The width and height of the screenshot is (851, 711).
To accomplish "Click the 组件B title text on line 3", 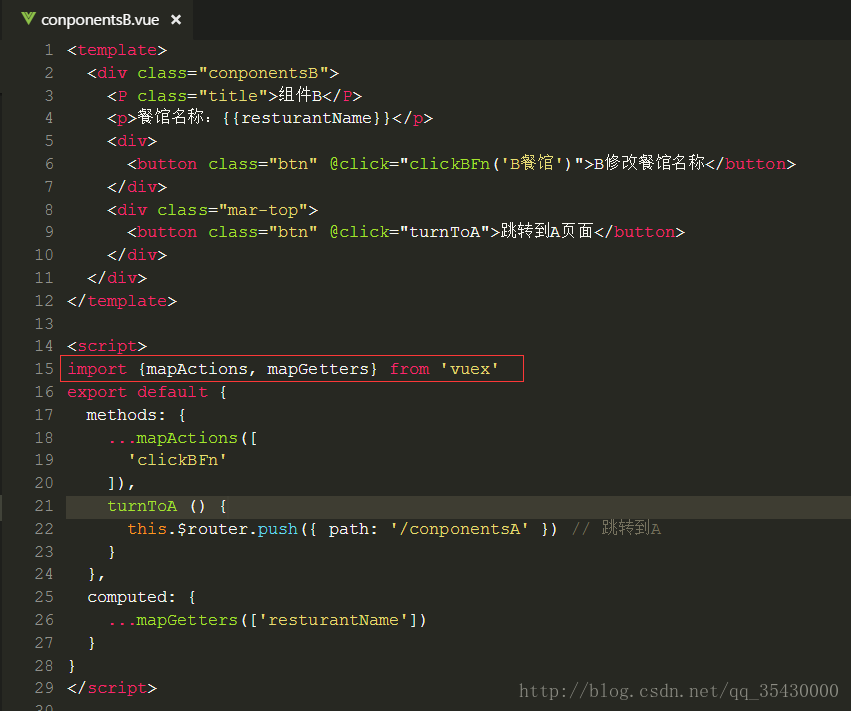I will 300,96.
